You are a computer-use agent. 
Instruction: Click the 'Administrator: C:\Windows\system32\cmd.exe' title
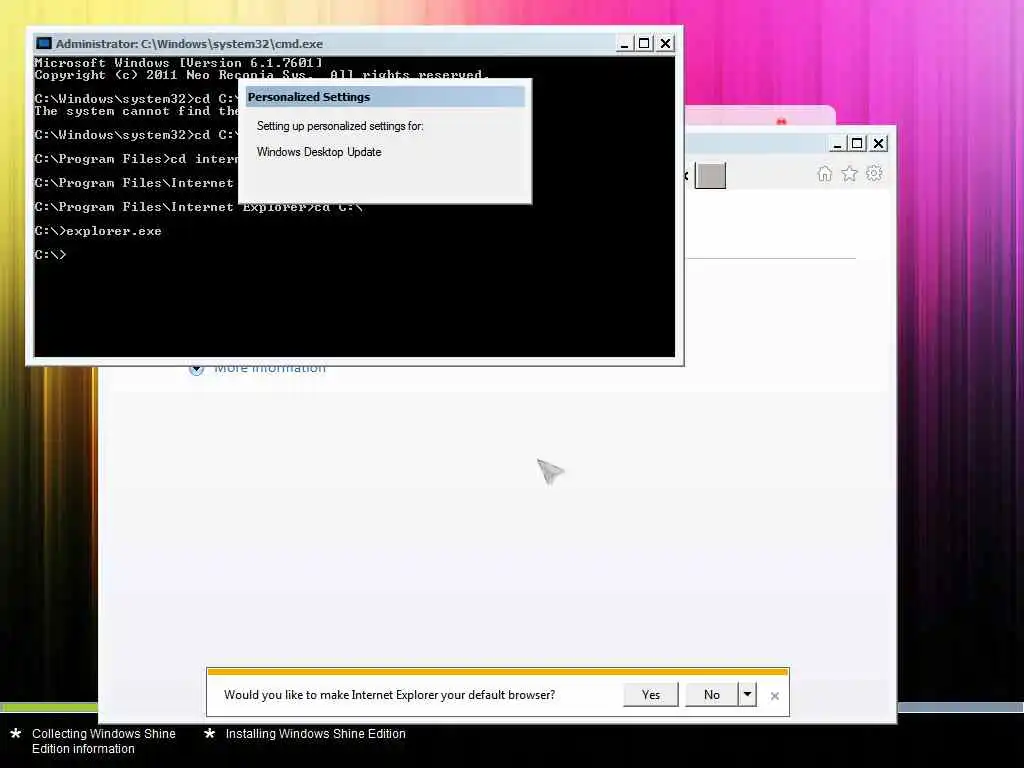click(x=189, y=44)
